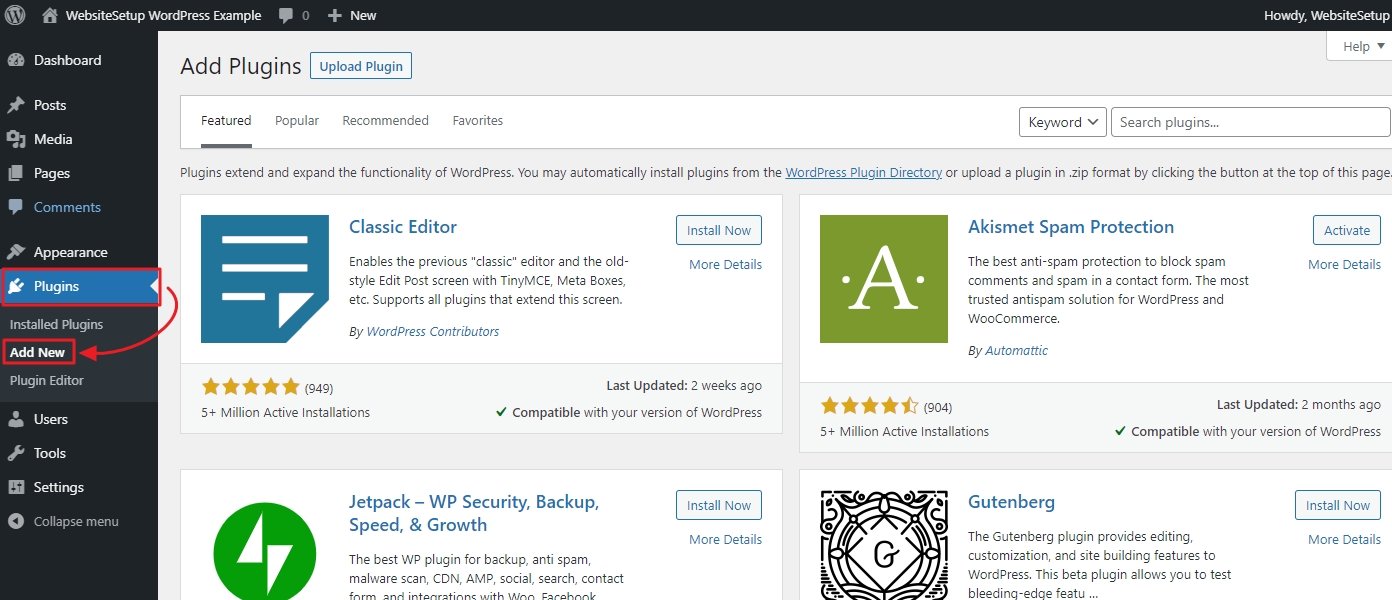1392x600 pixels.
Task: Click the Users icon in sidebar
Action: coord(15,419)
